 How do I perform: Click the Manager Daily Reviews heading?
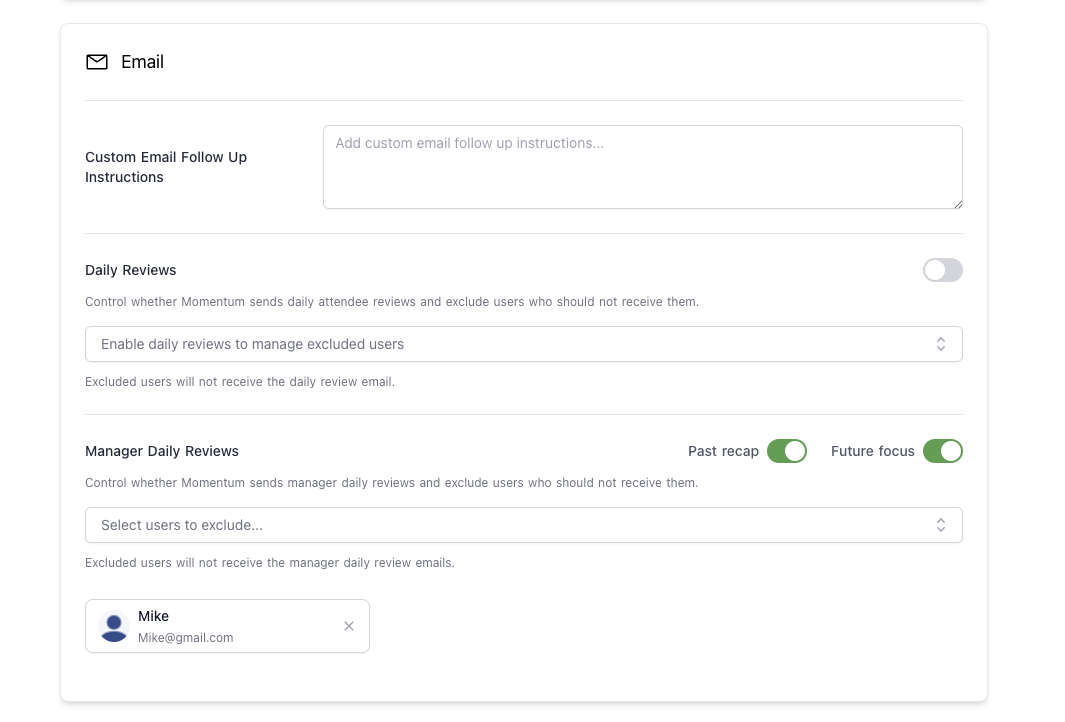(x=161, y=451)
